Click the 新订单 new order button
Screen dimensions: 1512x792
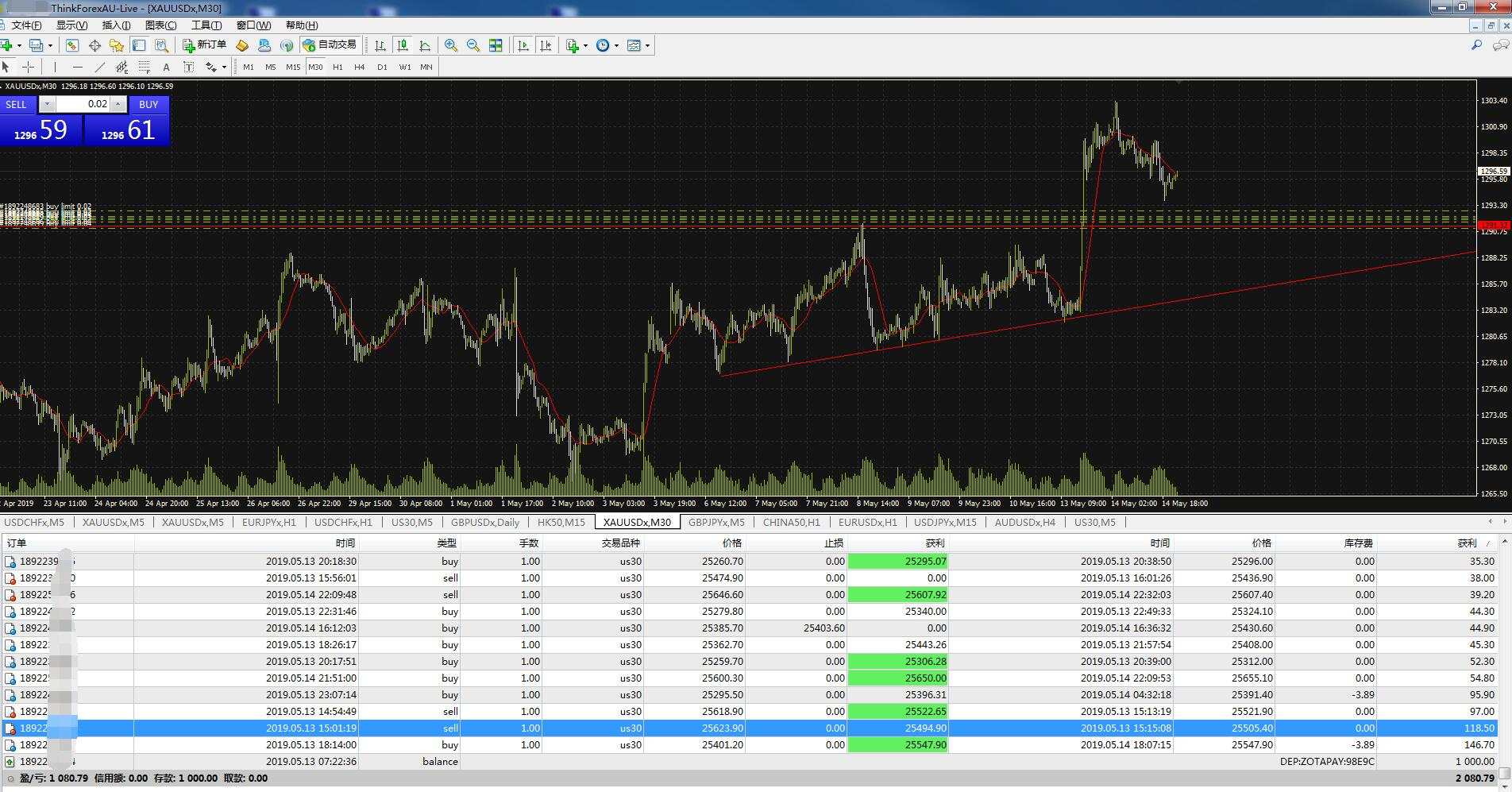click(205, 45)
